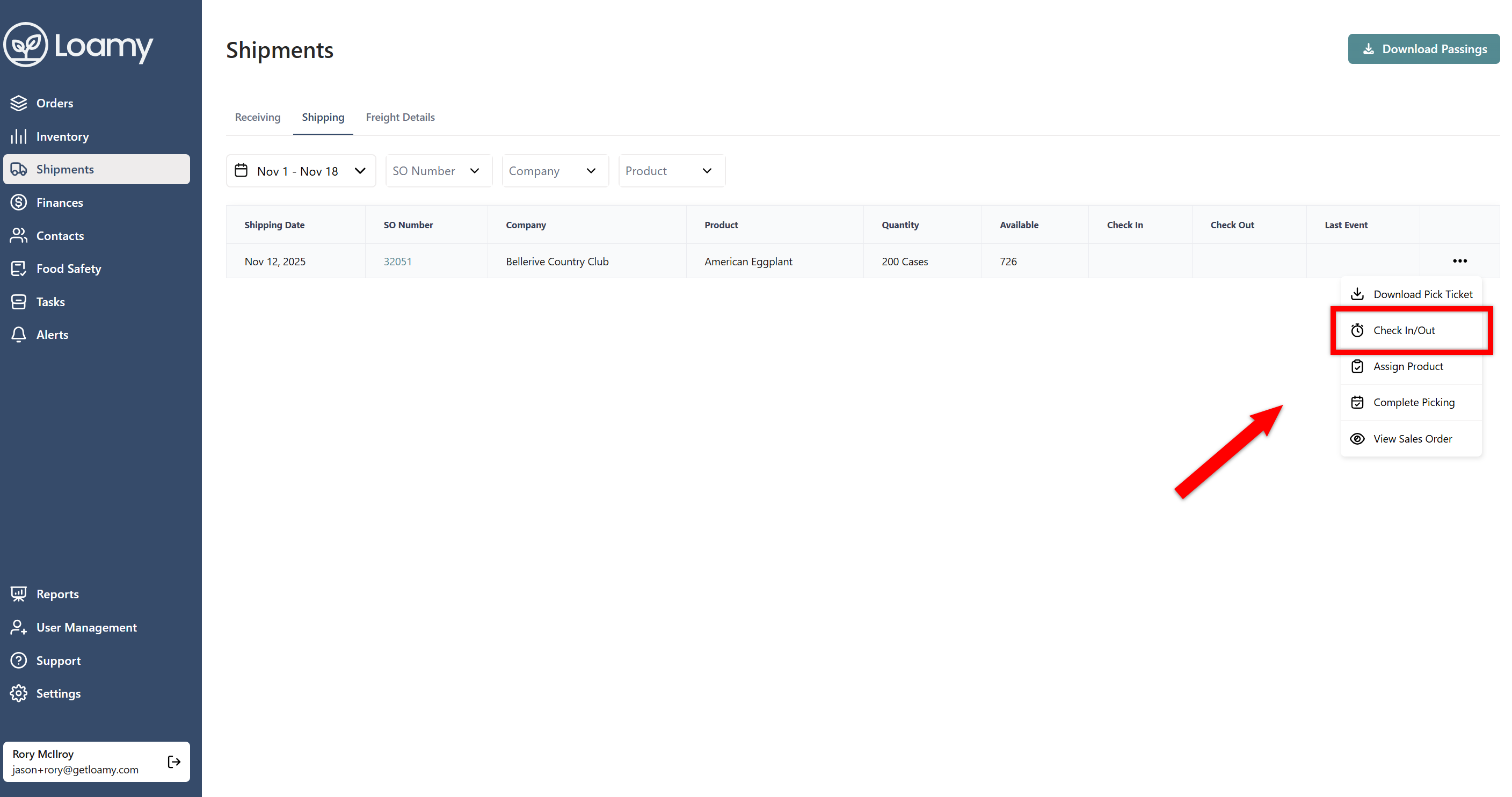Switch to the Receiving tab
Screen dimensions: 1512x797
click(x=258, y=118)
